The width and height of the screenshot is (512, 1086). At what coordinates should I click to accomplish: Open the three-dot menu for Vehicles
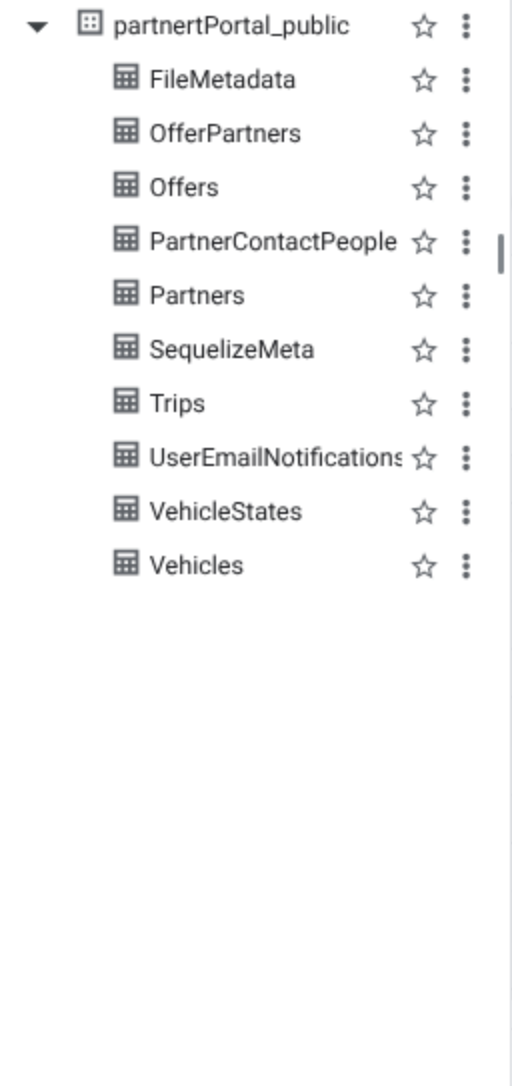click(466, 566)
